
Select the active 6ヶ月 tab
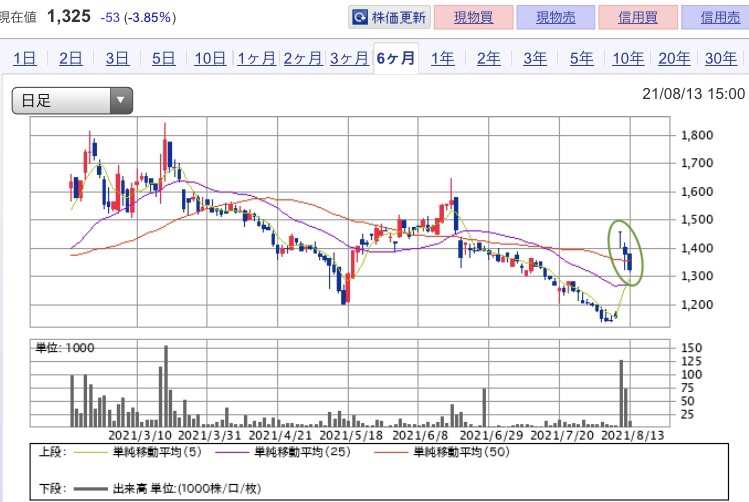click(x=396, y=58)
